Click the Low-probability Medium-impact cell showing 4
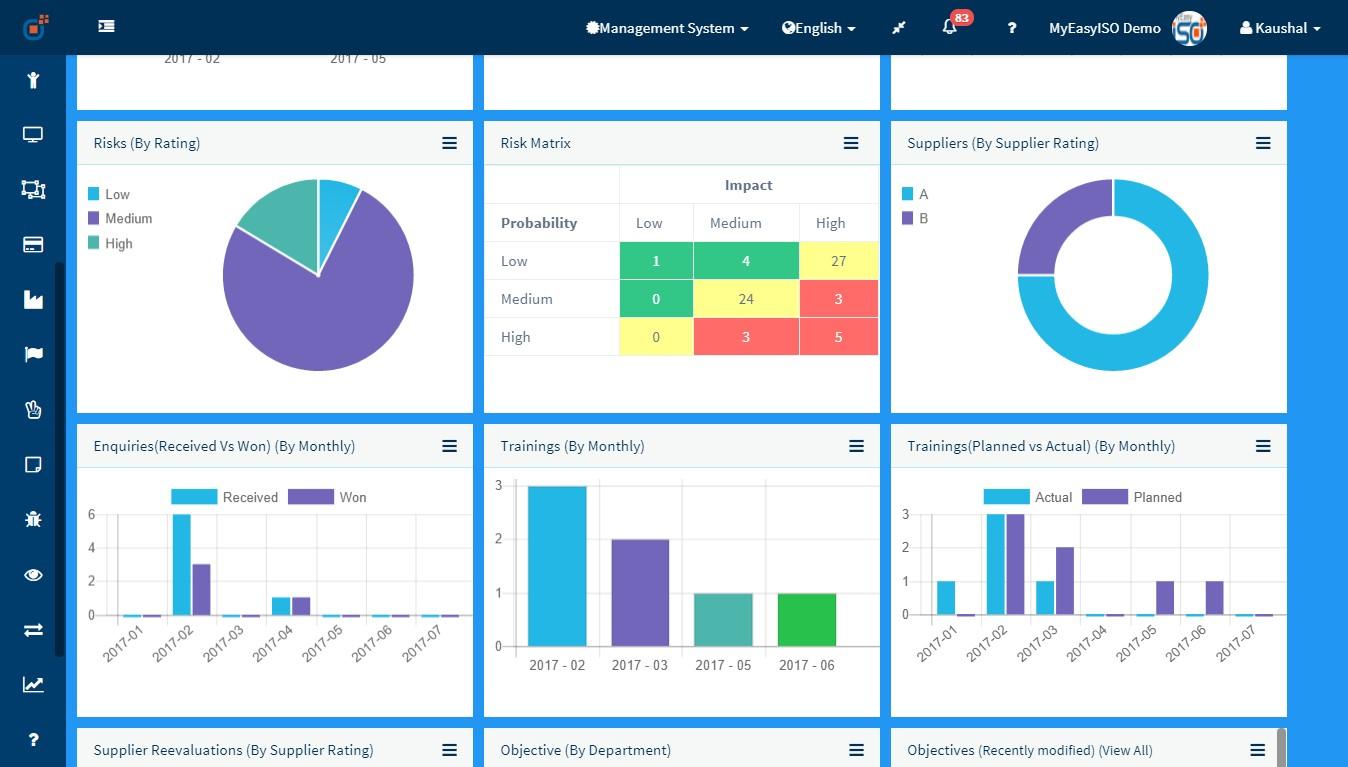The image size is (1348, 767). 746,261
